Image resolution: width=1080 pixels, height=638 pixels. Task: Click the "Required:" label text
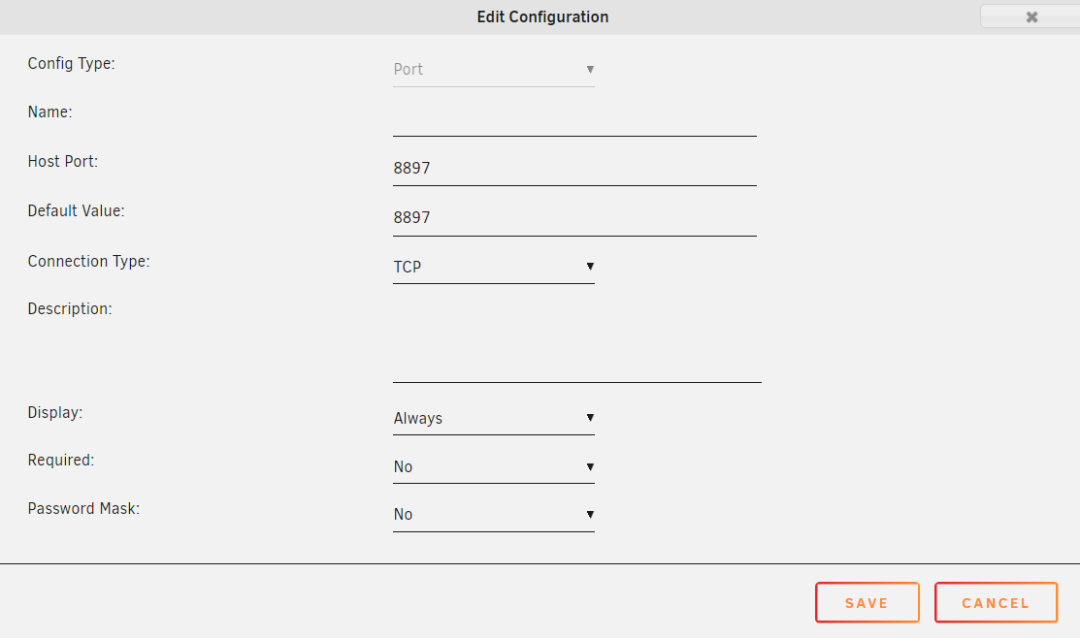click(x=61, y=461)
